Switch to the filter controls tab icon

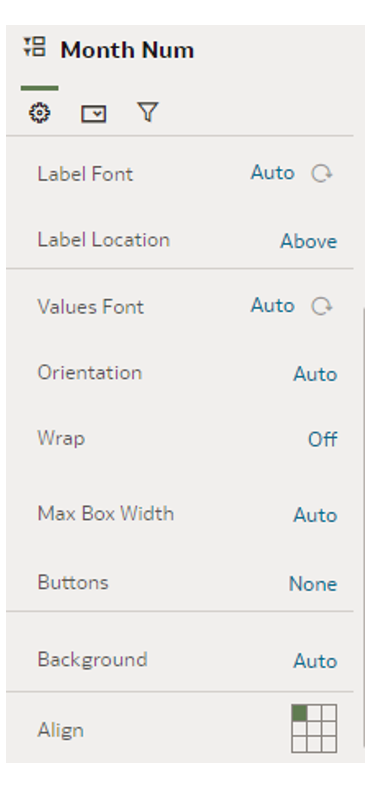tap(94, 114)
